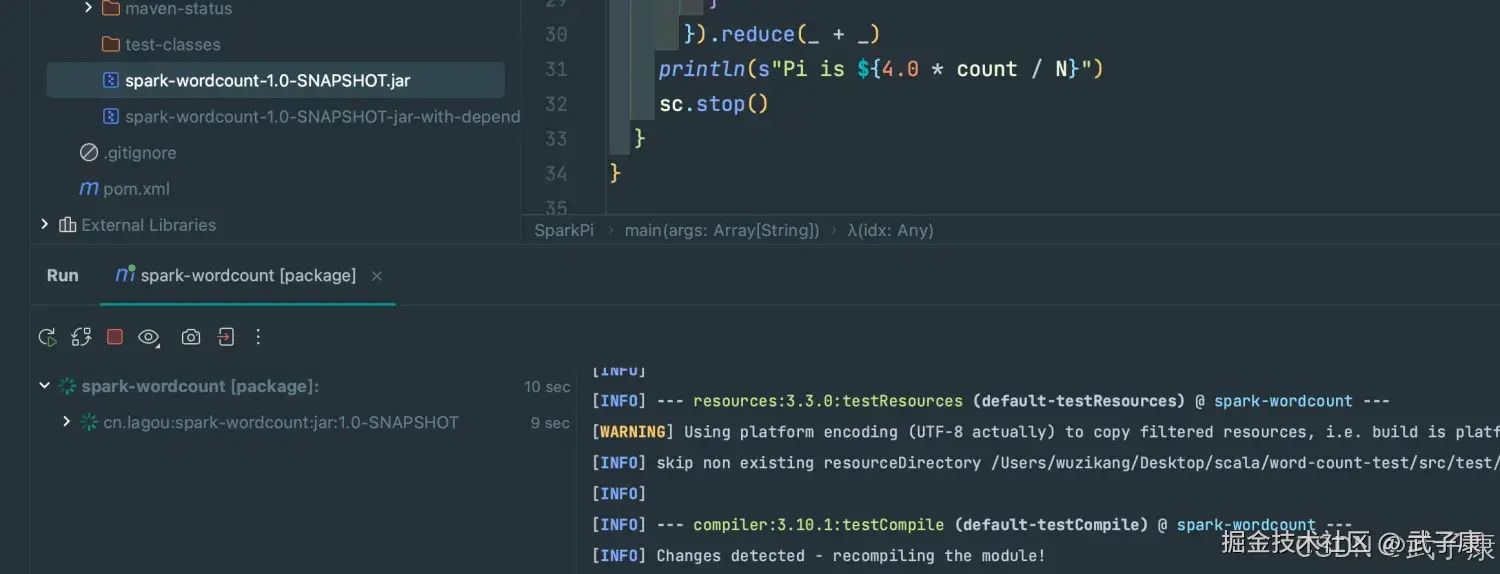
Task: Open the Run toolbar more options menu
Action: [258, 337]
